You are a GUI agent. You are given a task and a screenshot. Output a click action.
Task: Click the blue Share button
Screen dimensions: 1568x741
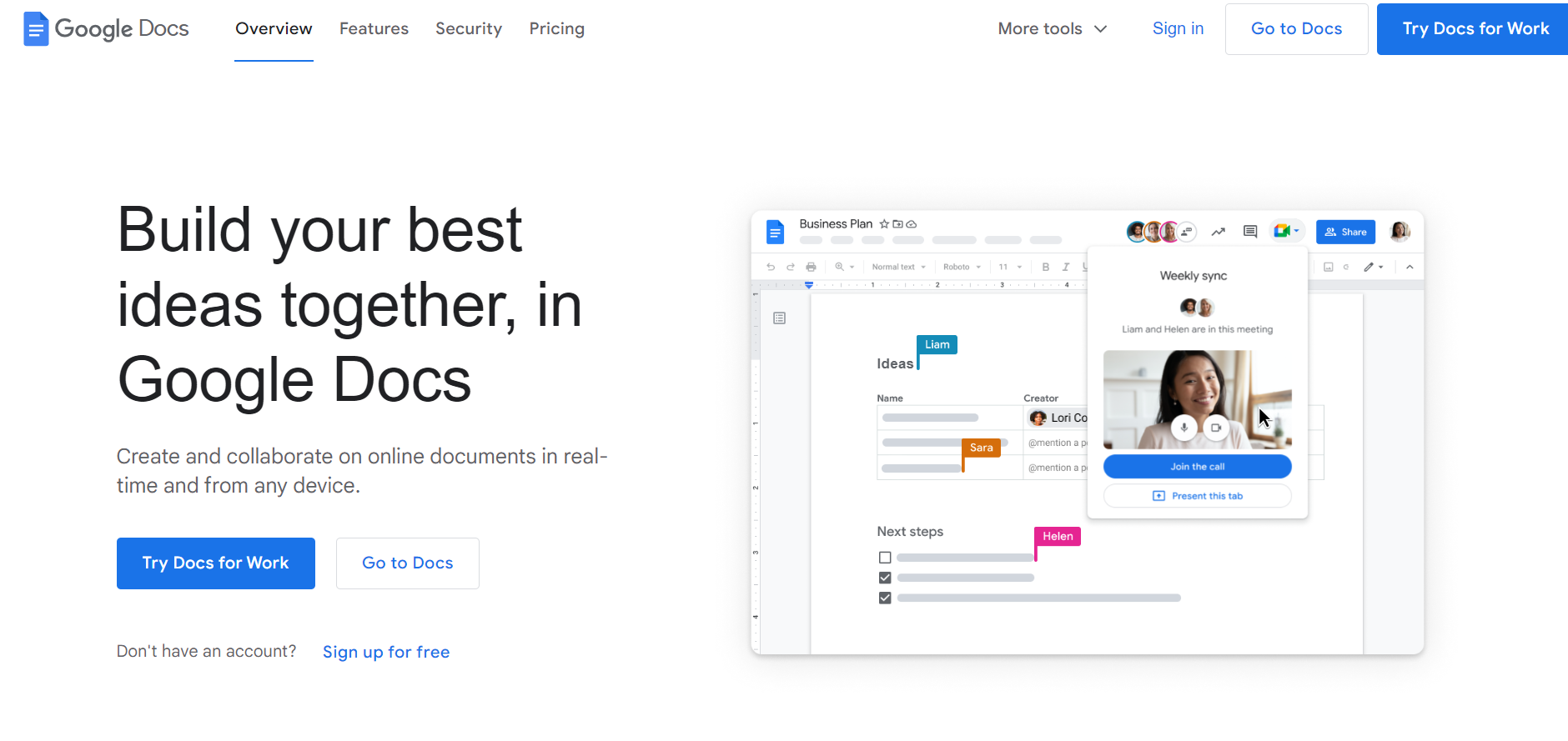point(1345,232)
